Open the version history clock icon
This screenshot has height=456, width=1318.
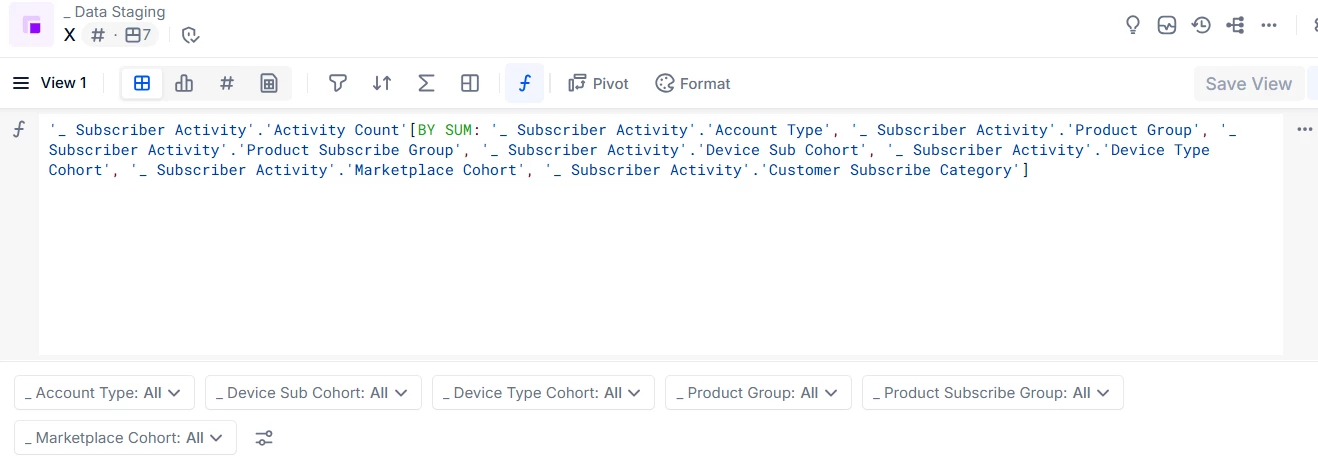click(1201, 25)
